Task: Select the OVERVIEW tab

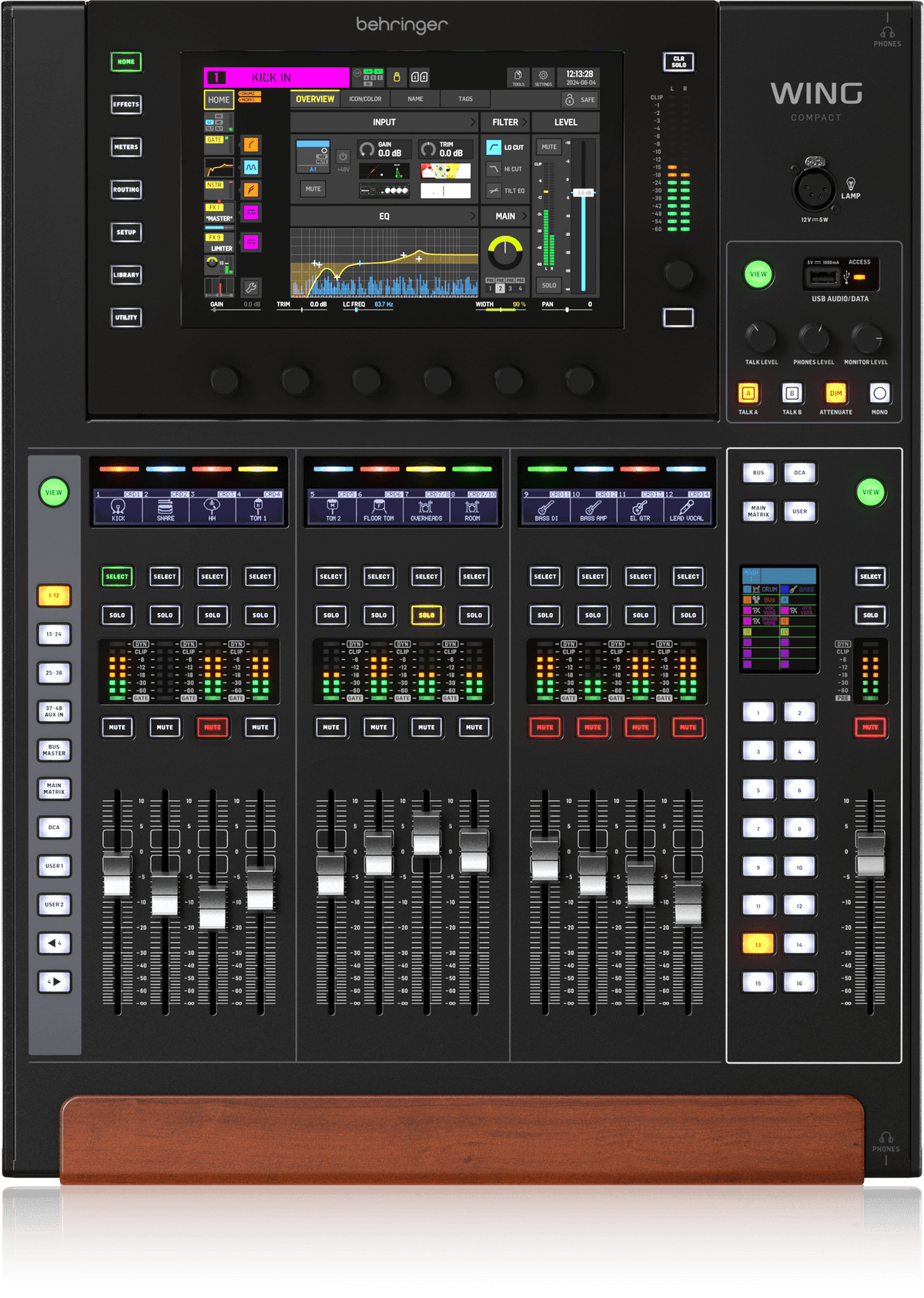Action: pyautogui.click(x=315, y=99)
